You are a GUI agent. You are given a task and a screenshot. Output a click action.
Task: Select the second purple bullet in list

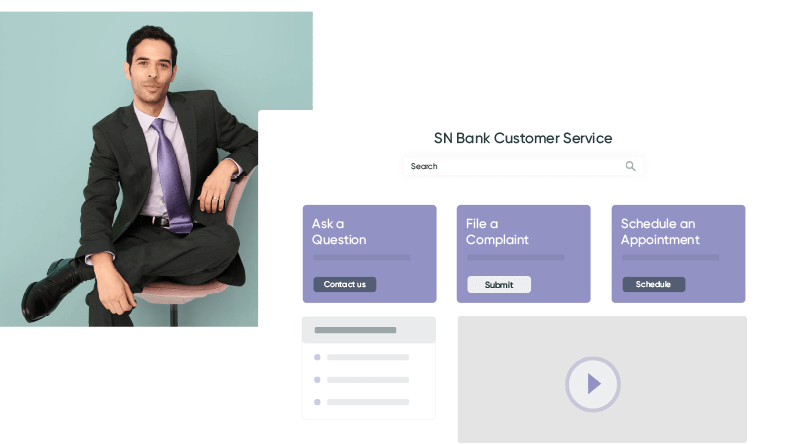[317, 379]
